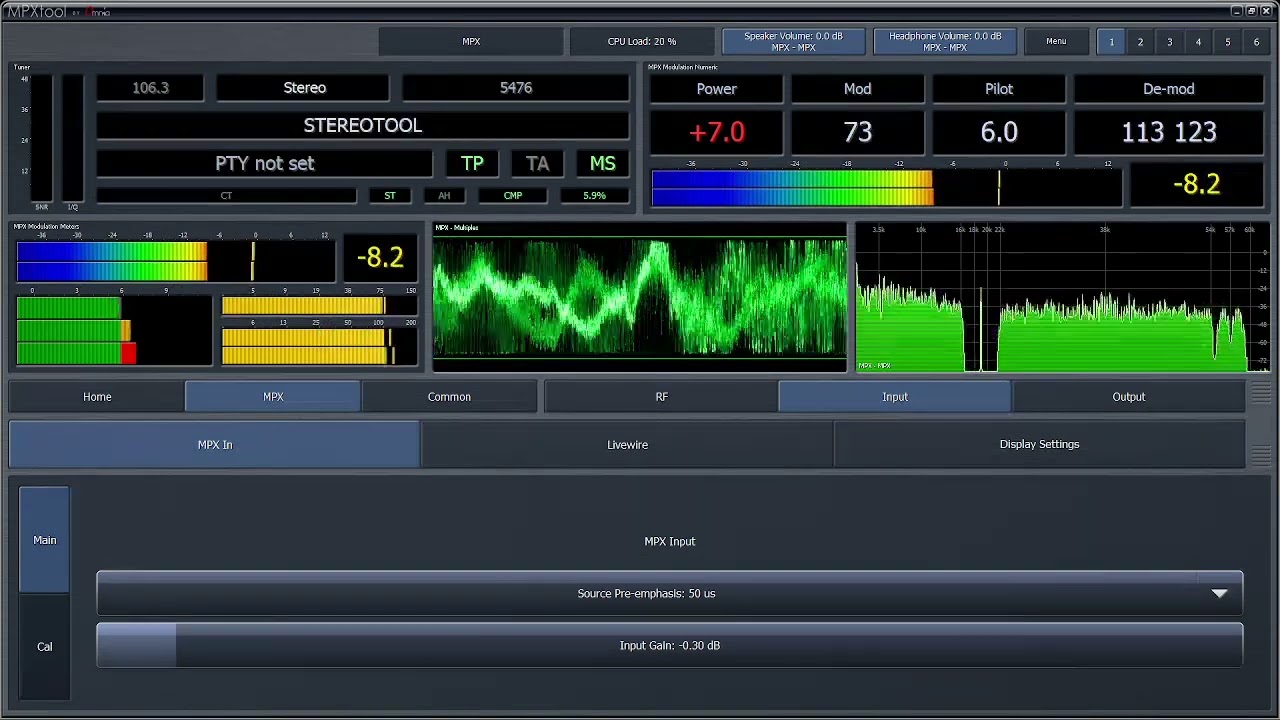Click the MPX Multiplex waveform display
The image size is (1280, 720).
click(640, 298)
